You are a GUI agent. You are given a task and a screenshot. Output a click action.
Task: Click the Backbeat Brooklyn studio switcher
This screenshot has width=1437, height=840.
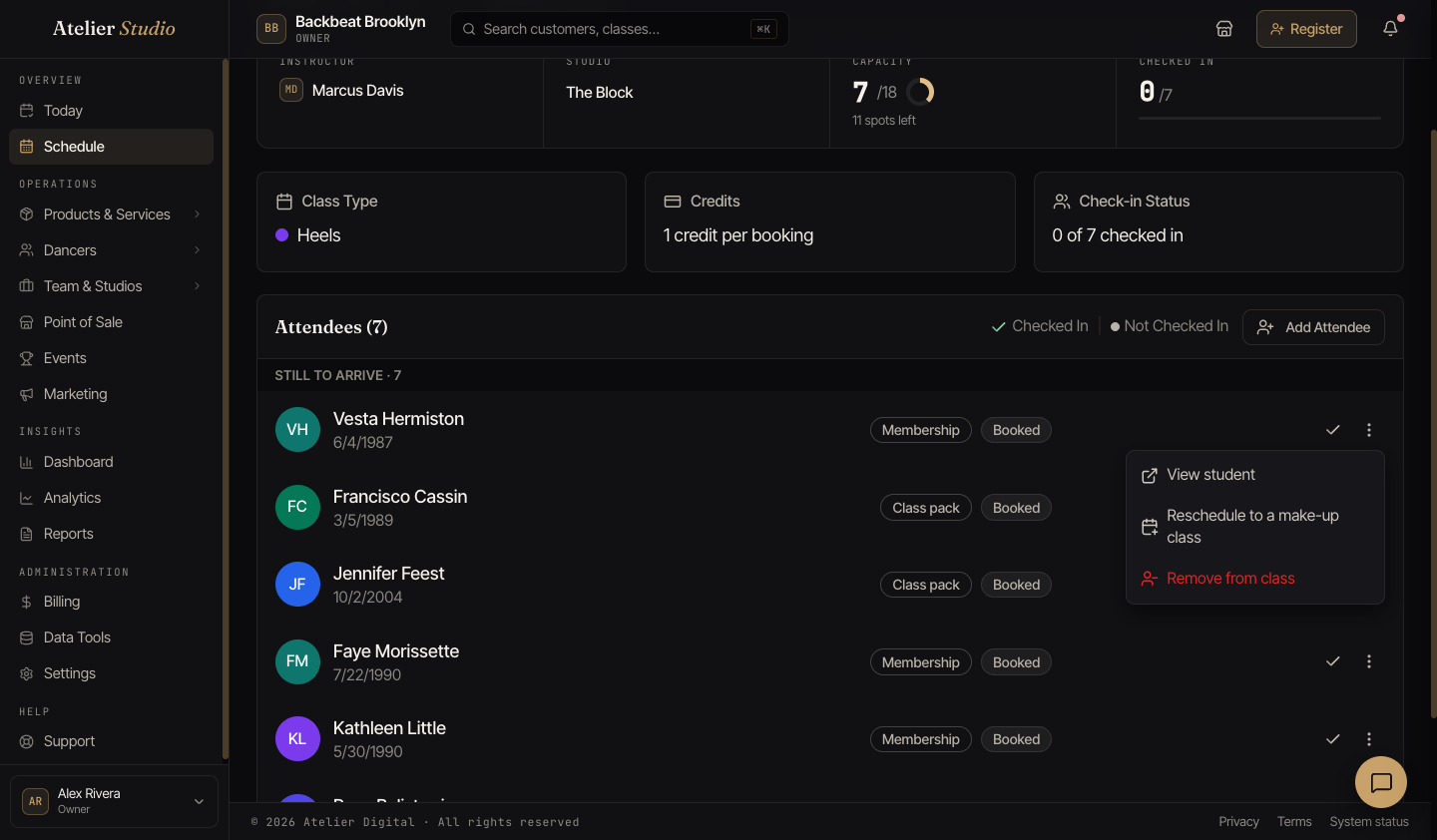(x=341, y=29)
